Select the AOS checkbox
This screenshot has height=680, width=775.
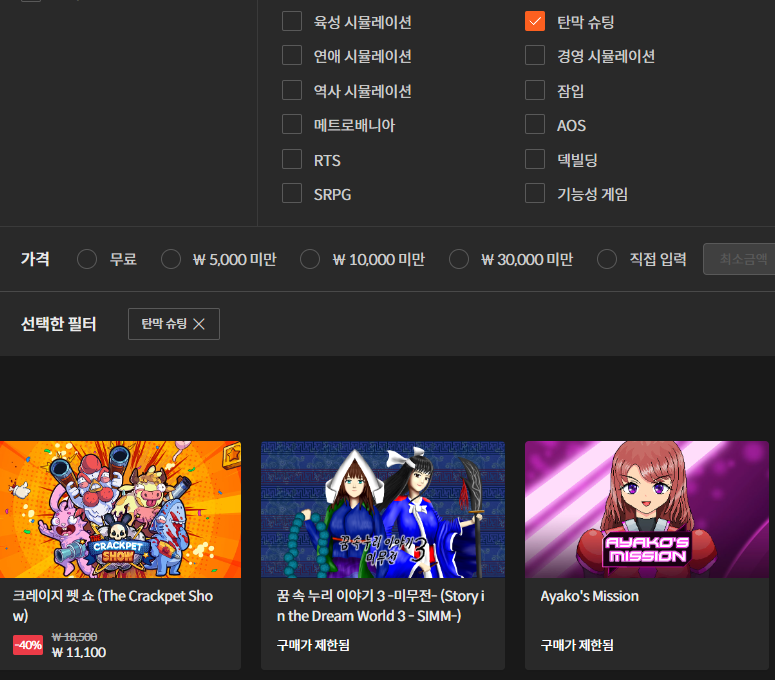(535, 125)
